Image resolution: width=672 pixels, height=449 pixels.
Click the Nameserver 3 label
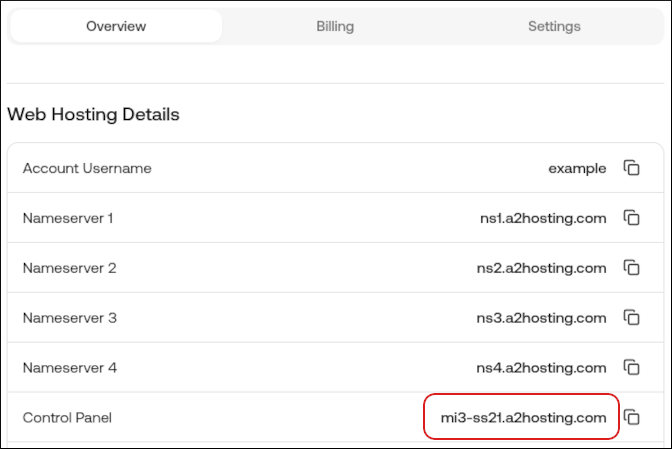pos(69,318)
